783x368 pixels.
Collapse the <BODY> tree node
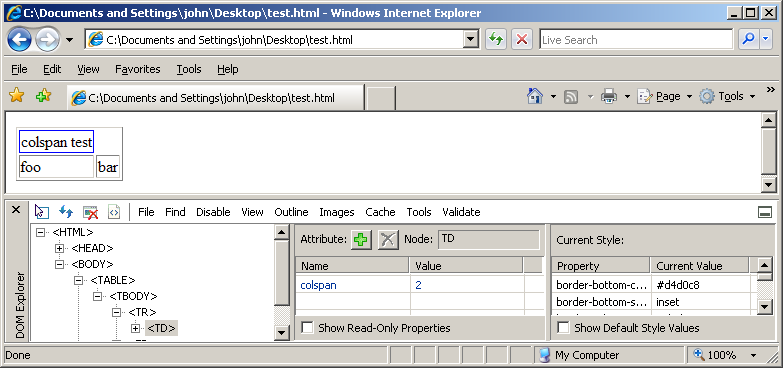click(x=59, y=264)
